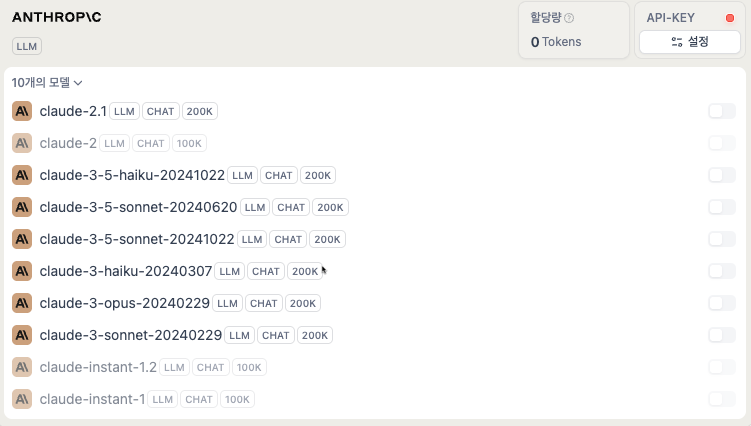This screenshot has width=751, height=426.
Task: Click CHAT tag on claude-instant-1
Action: 199,399
